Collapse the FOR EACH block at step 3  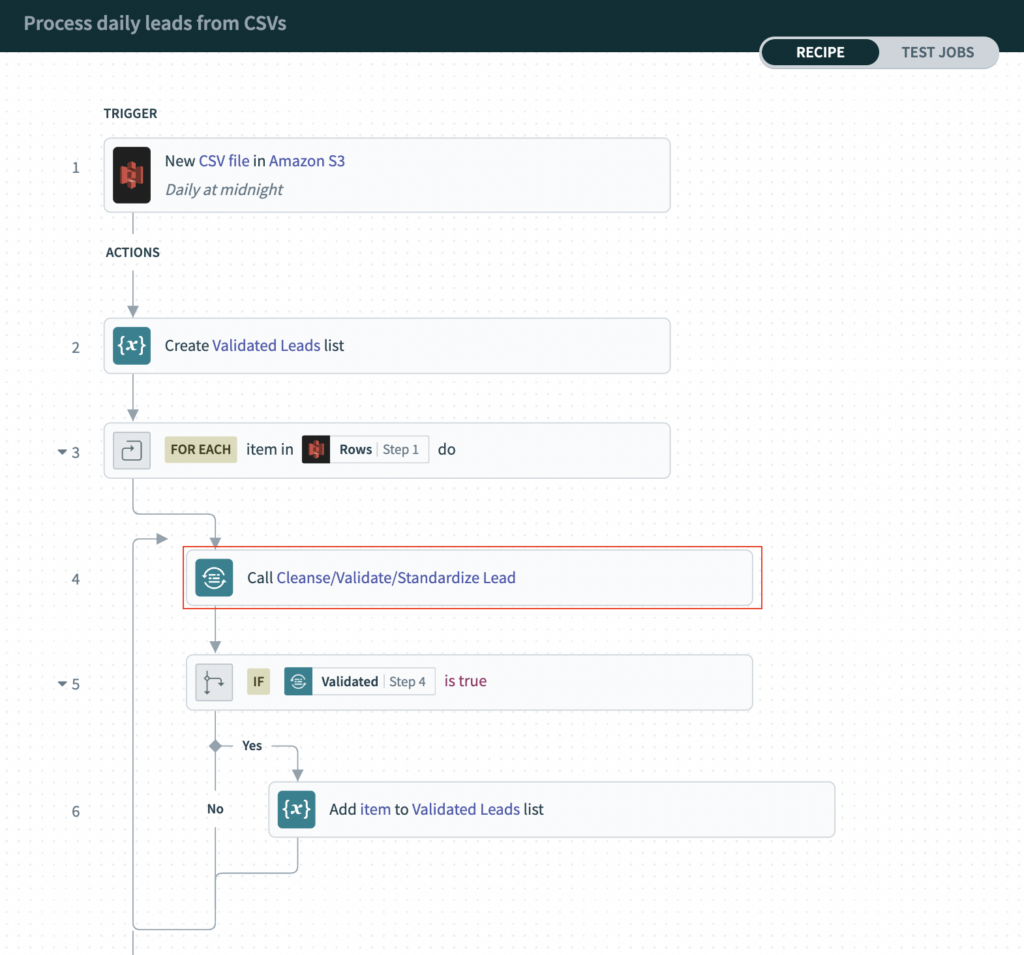62,452
